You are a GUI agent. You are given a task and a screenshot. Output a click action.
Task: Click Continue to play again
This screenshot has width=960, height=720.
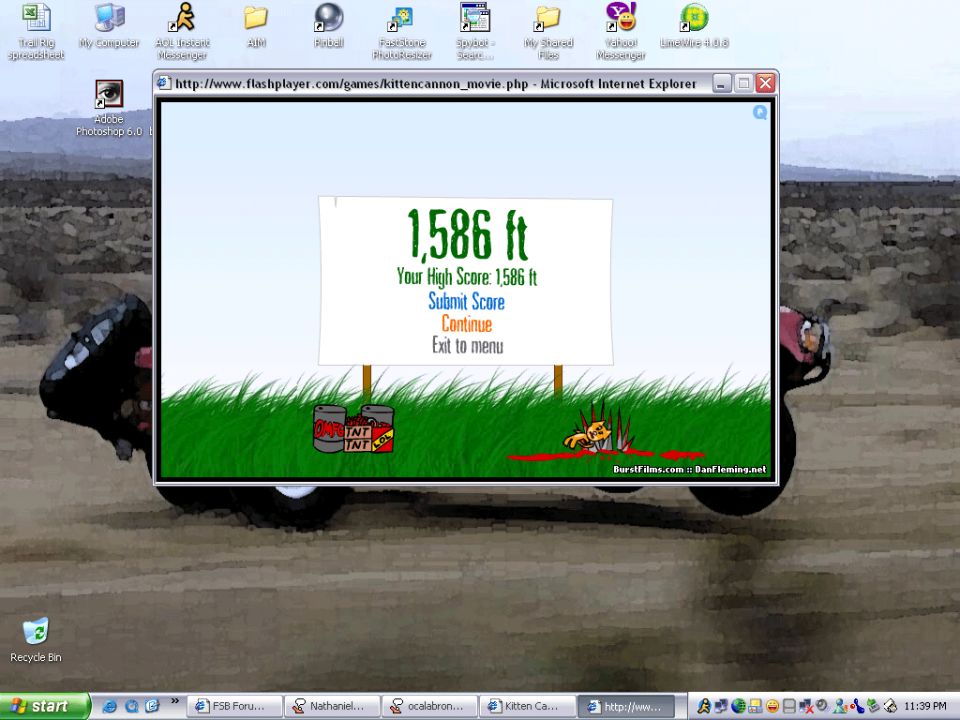click(467, 324)
